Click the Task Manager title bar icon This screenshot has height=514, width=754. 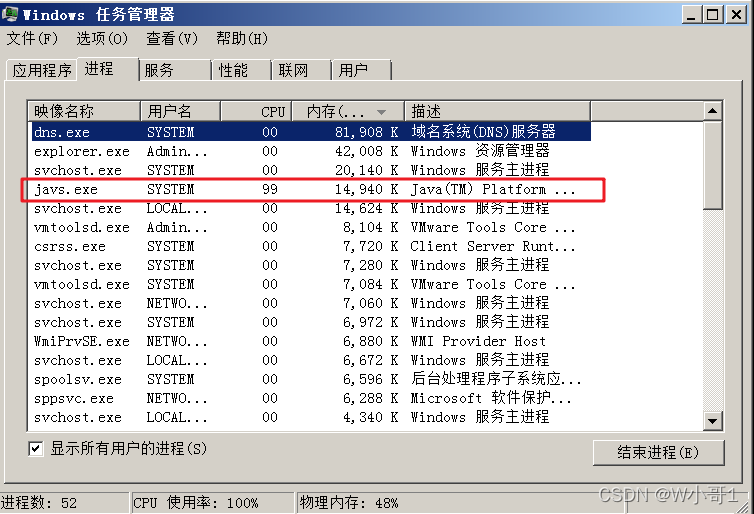coord(10,14)
